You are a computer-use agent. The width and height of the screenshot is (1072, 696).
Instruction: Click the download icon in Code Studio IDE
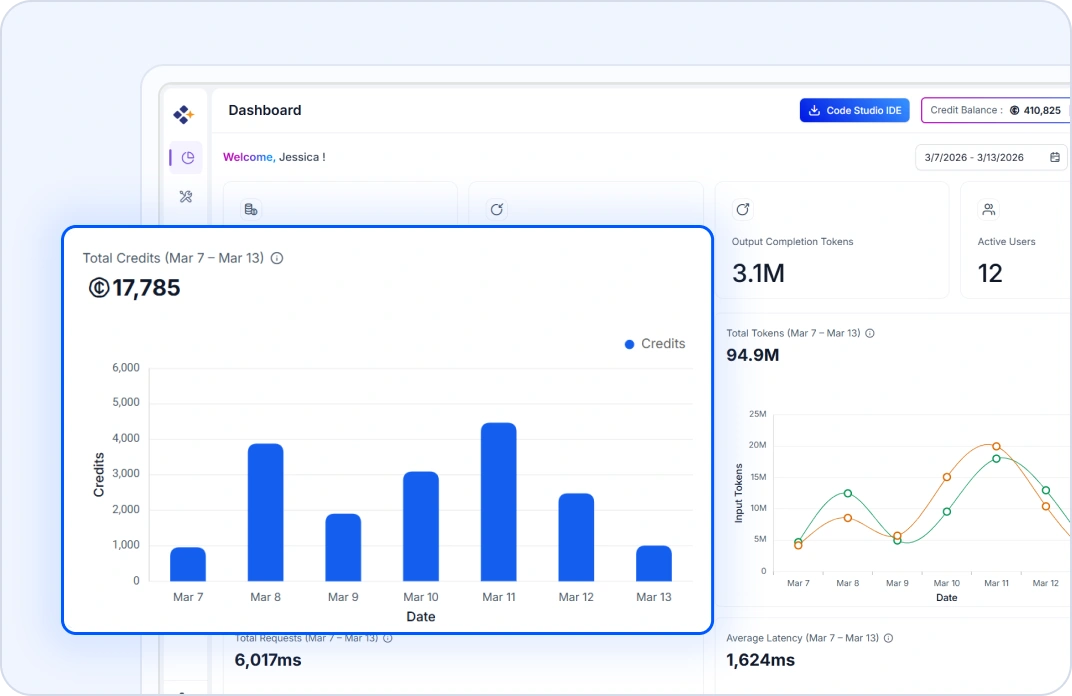(x=817, y=110)
